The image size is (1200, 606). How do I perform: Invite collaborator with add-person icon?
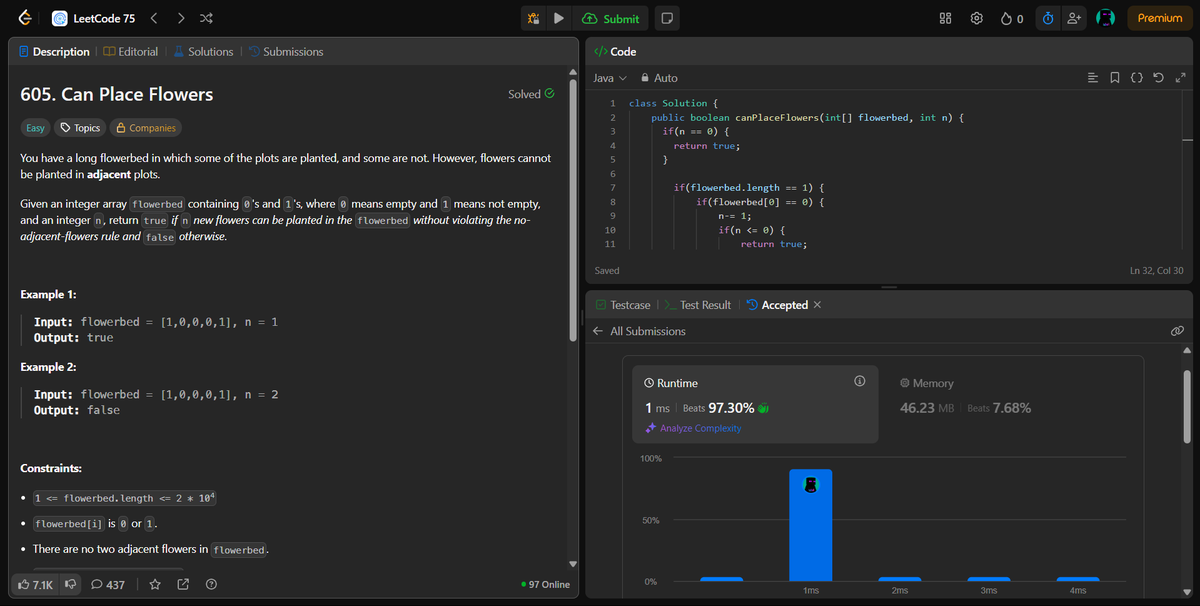click(1074, 18)
